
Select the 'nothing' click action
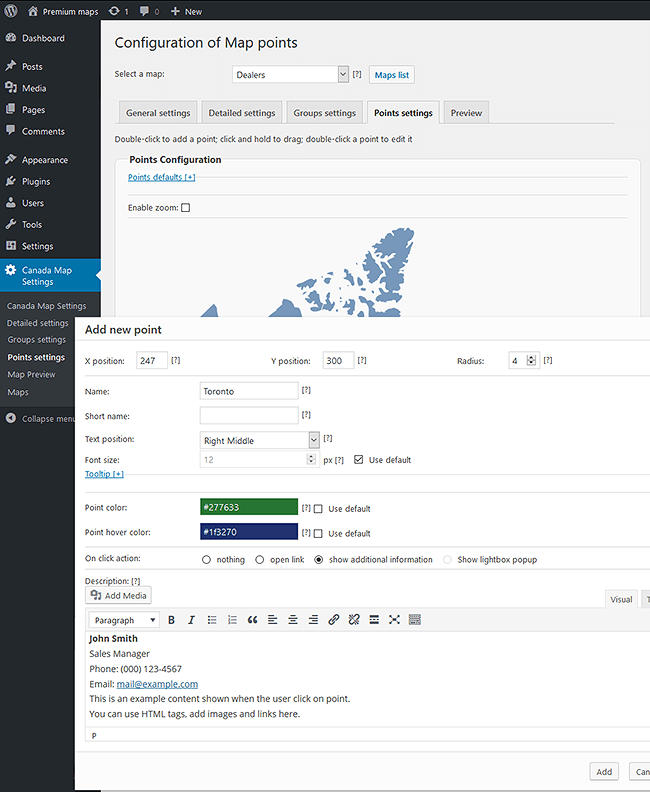(206, 560)
